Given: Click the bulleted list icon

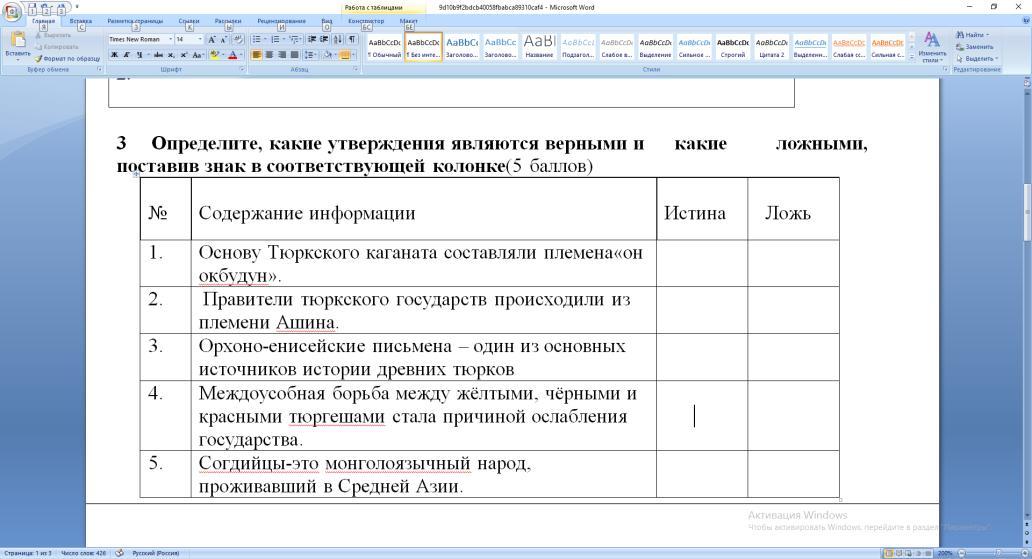Looking at the screenshot, I should pos(257,40).
